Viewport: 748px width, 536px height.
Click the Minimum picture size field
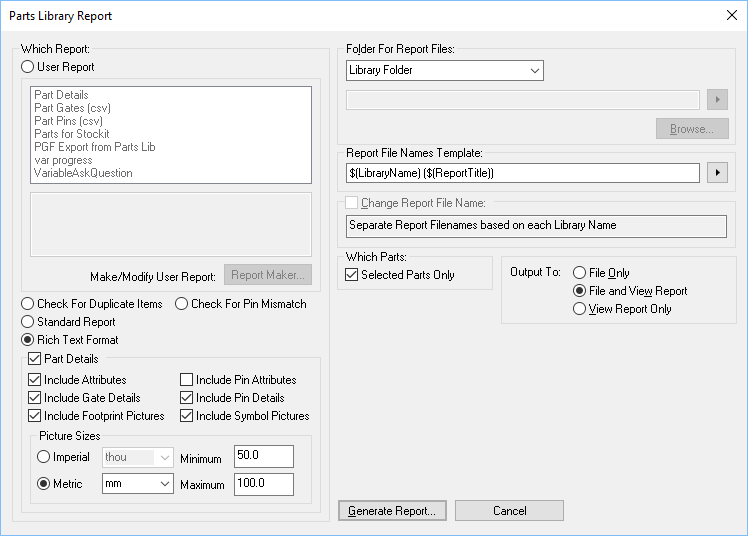point(263,457)
